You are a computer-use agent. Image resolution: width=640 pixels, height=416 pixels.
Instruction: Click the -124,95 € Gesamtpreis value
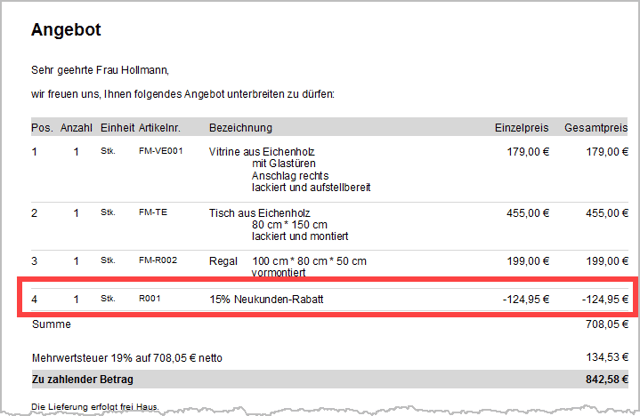tap(604, 299)
